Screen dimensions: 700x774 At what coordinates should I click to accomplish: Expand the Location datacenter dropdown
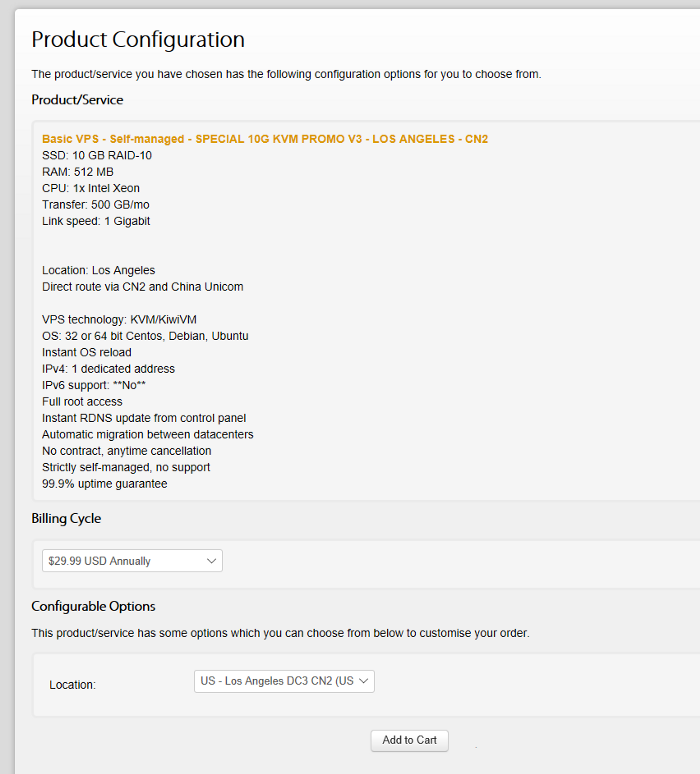[284, 681]
